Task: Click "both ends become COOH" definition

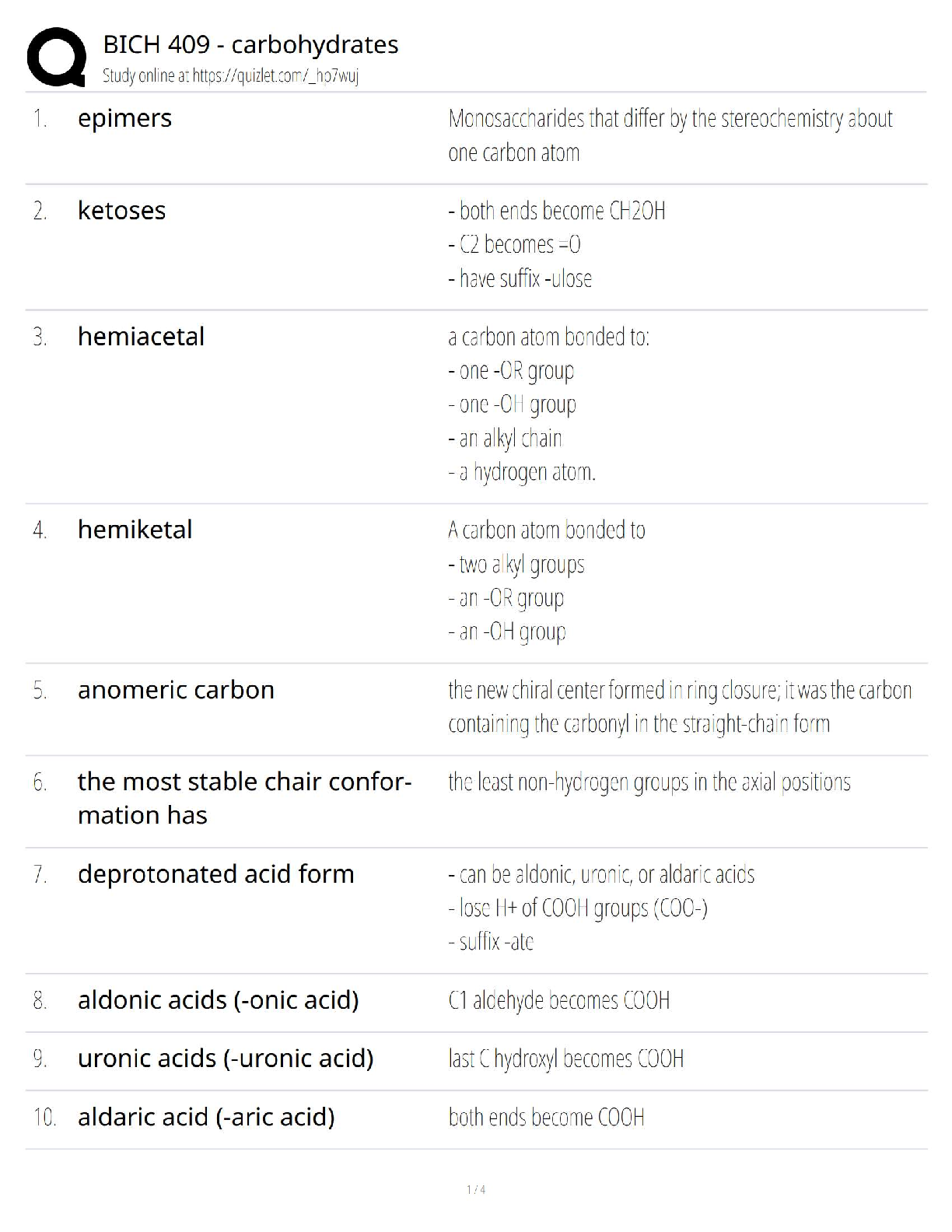Action: (546, 1118)
